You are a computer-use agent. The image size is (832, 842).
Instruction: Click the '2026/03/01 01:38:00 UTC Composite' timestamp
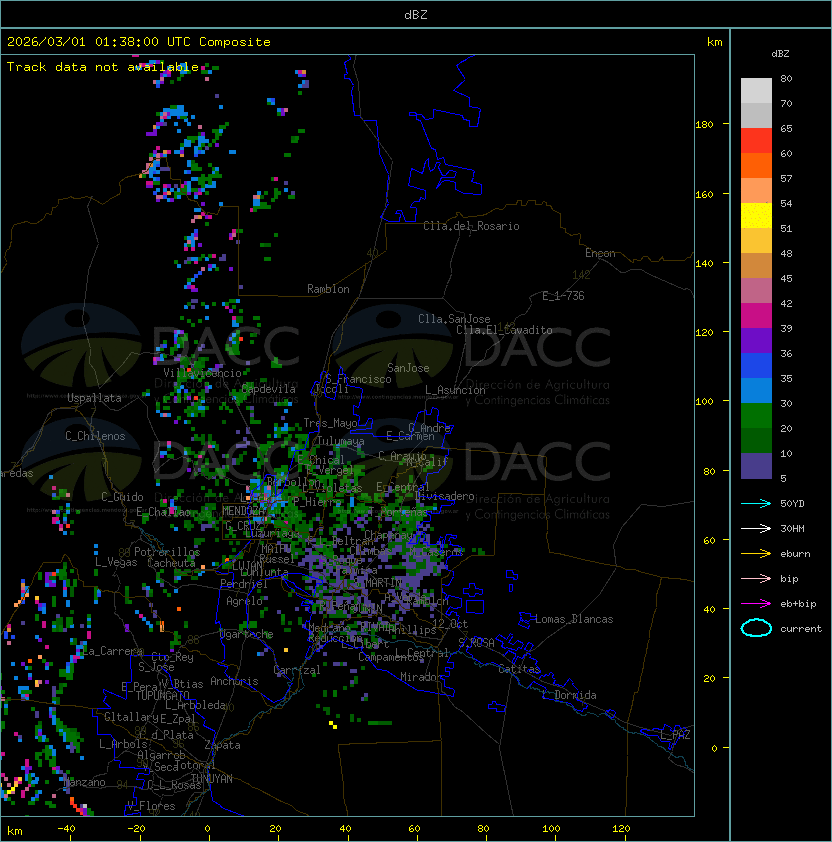pyautogui.click(x=139, y=42)
